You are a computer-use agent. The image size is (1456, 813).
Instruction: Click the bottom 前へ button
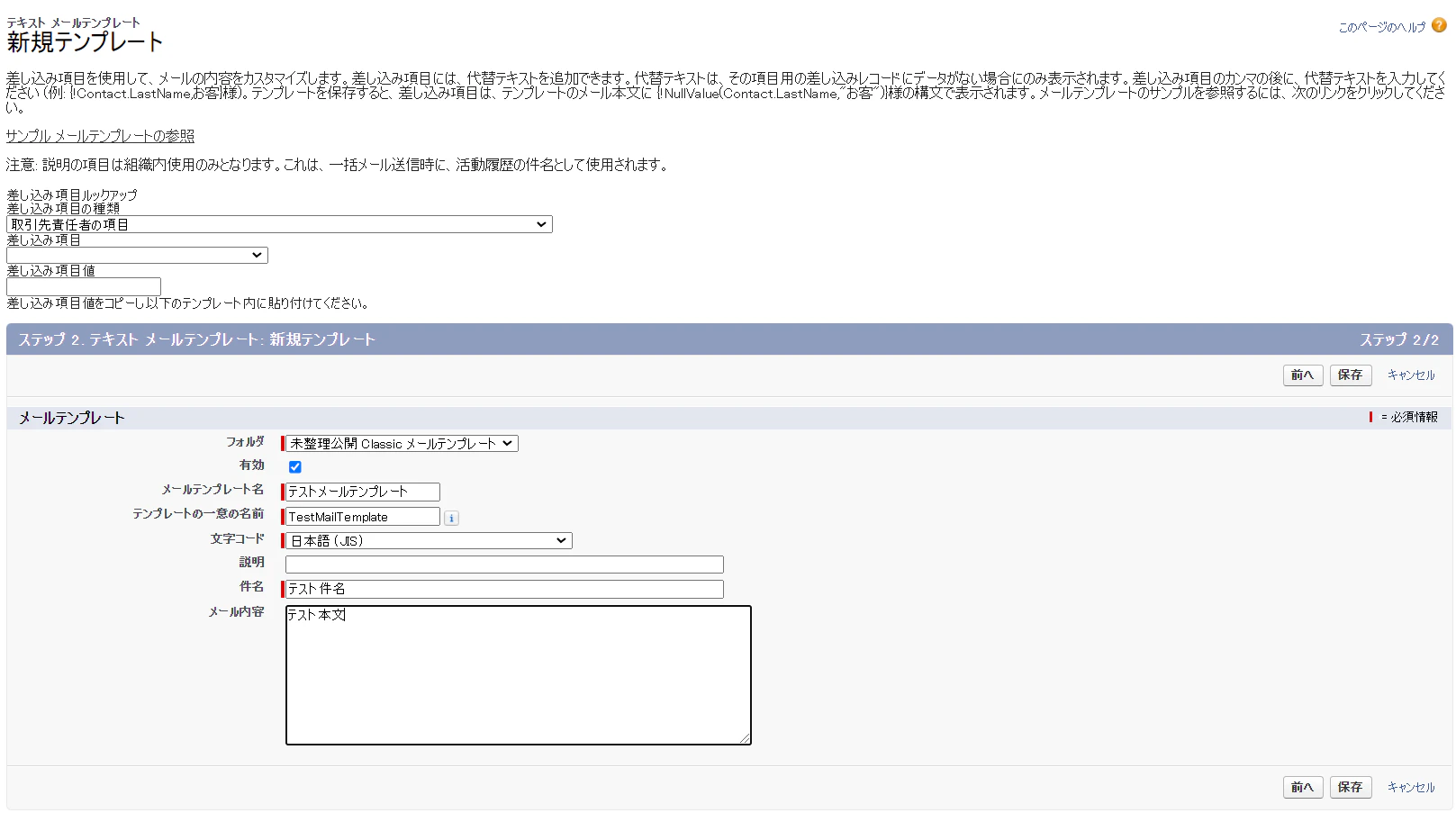click(x=1302, y=787)
